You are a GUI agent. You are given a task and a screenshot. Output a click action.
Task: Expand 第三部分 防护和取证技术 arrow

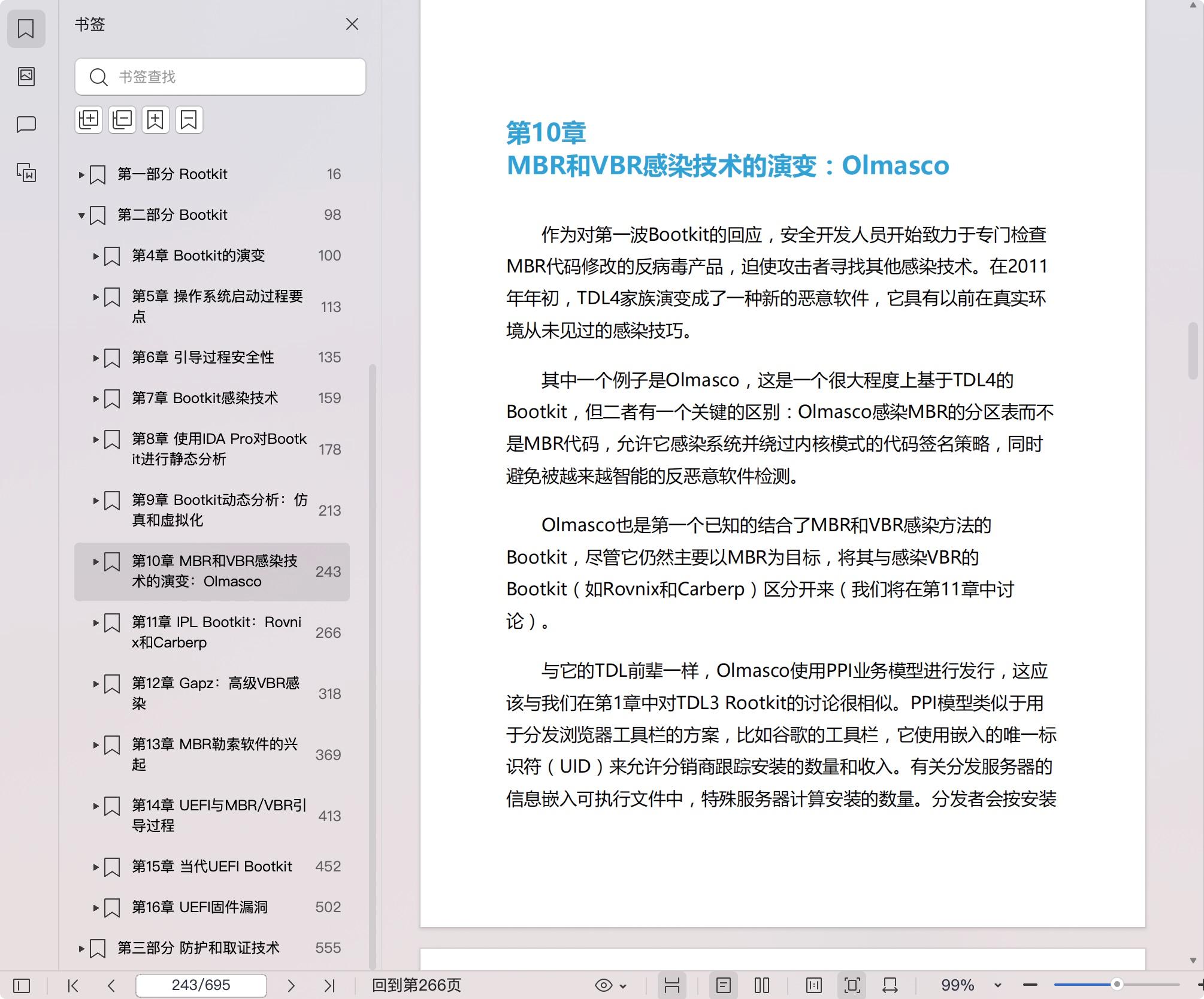coord(81,948)
